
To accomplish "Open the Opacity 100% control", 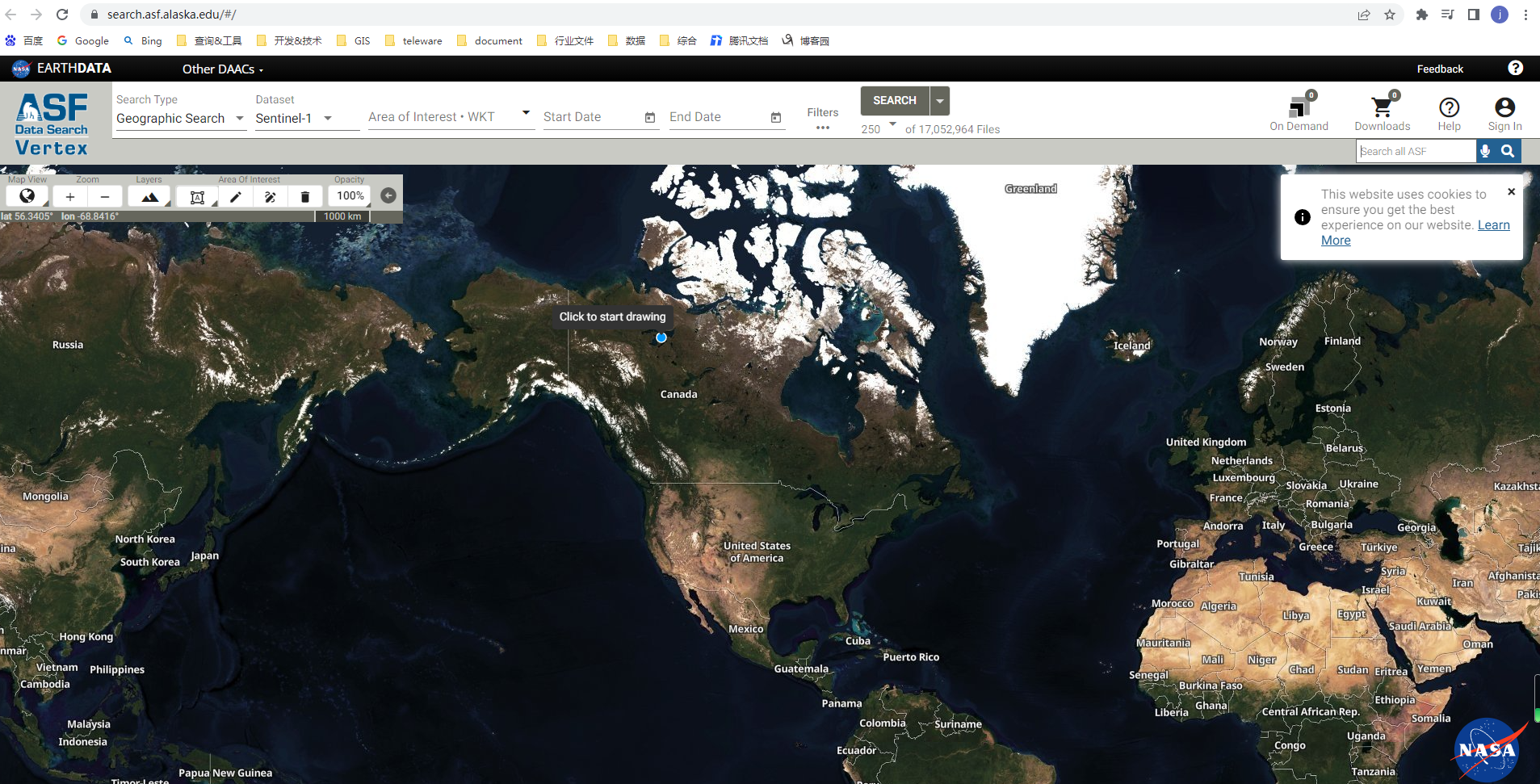I will click(x=350, y=196).
